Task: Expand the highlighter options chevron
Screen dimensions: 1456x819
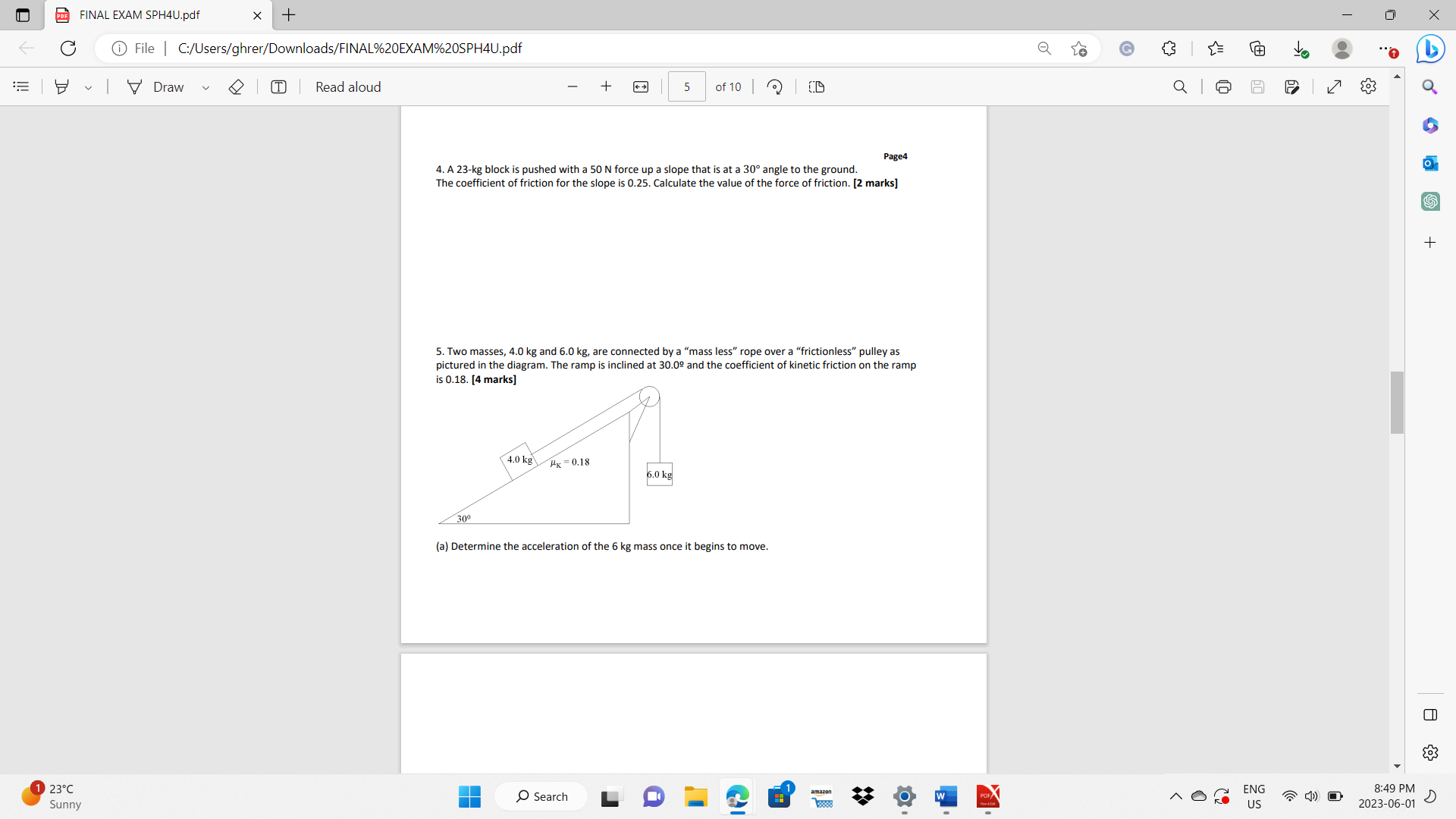Action: pos(89,86)
